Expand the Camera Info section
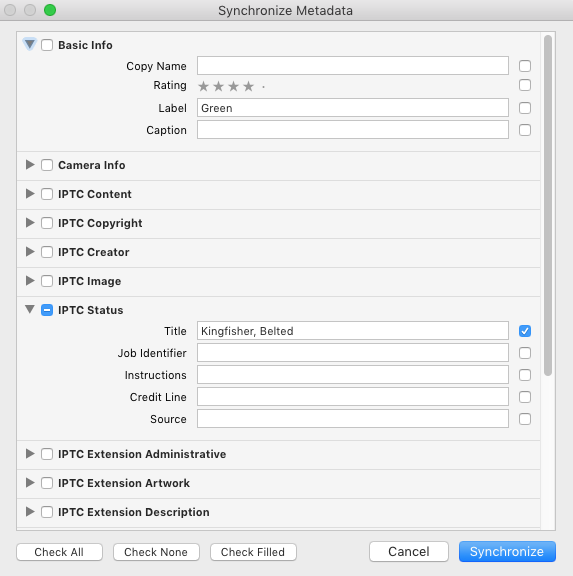The width and height of the screenshot is (573, 576). pyautogui.click(x=30, y=165)
